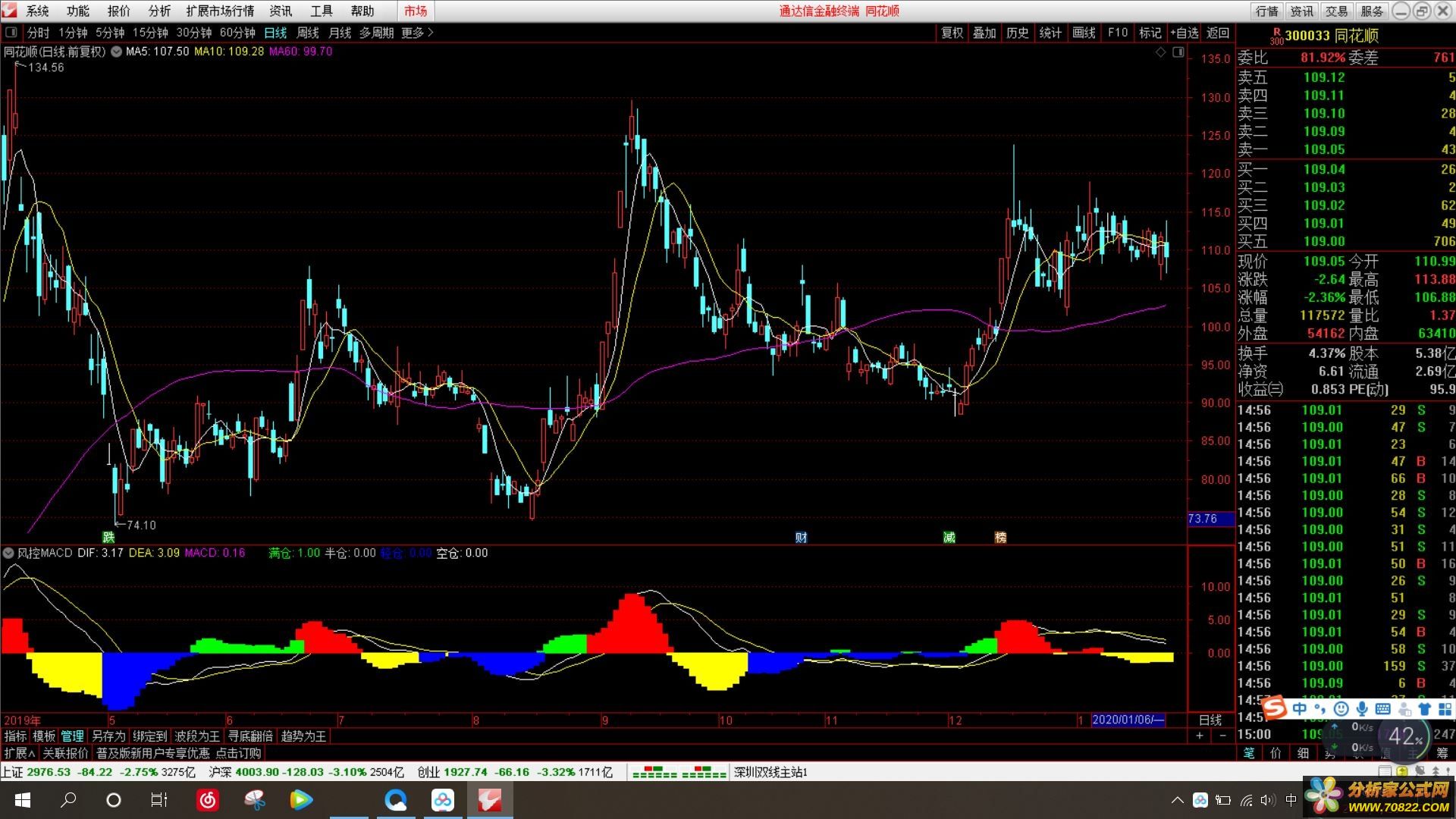
Task: Select 波段为王 indicator tab
Action: click(x=197, y=736)
